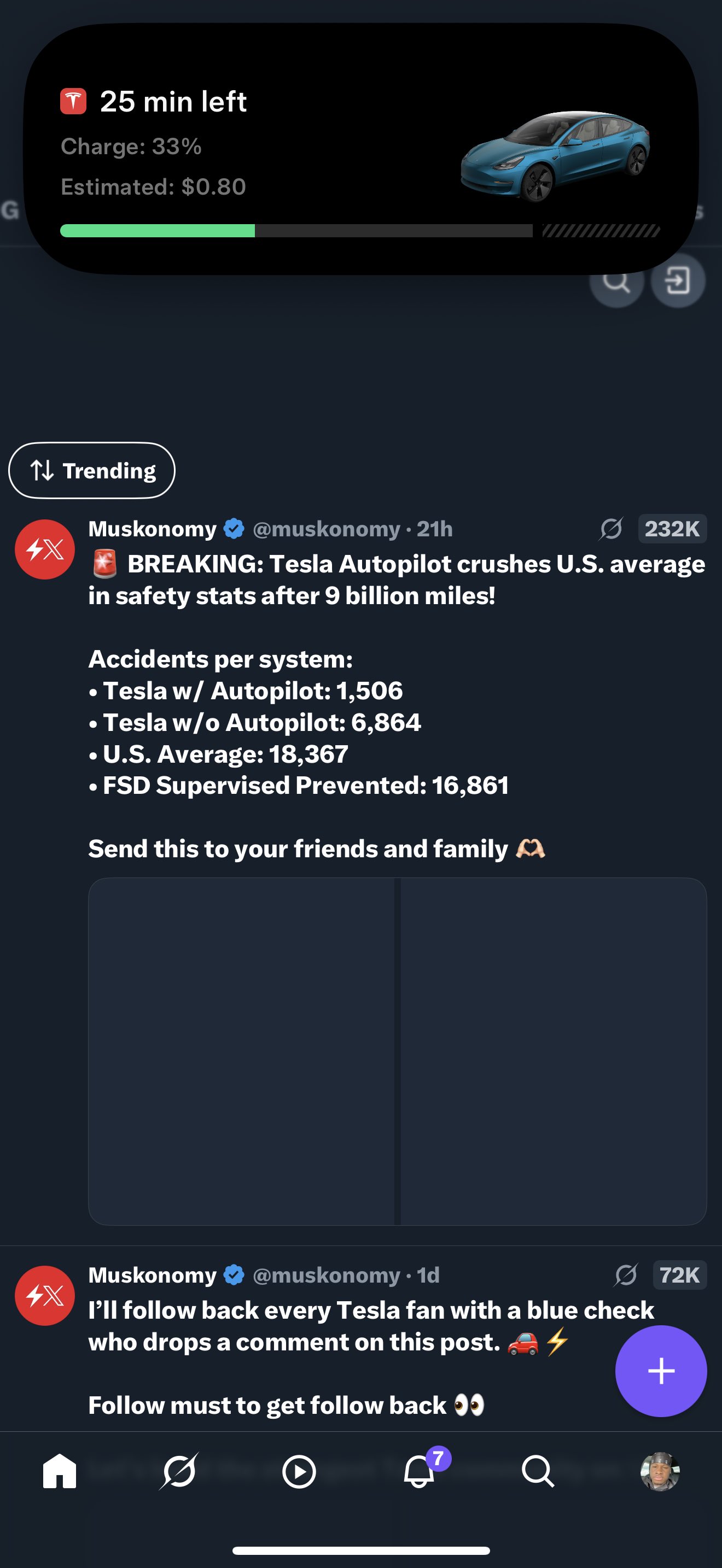Open the right image of first post
Screen dimensions: 722x1568
pyautogui.click(x=554, y=1051)
